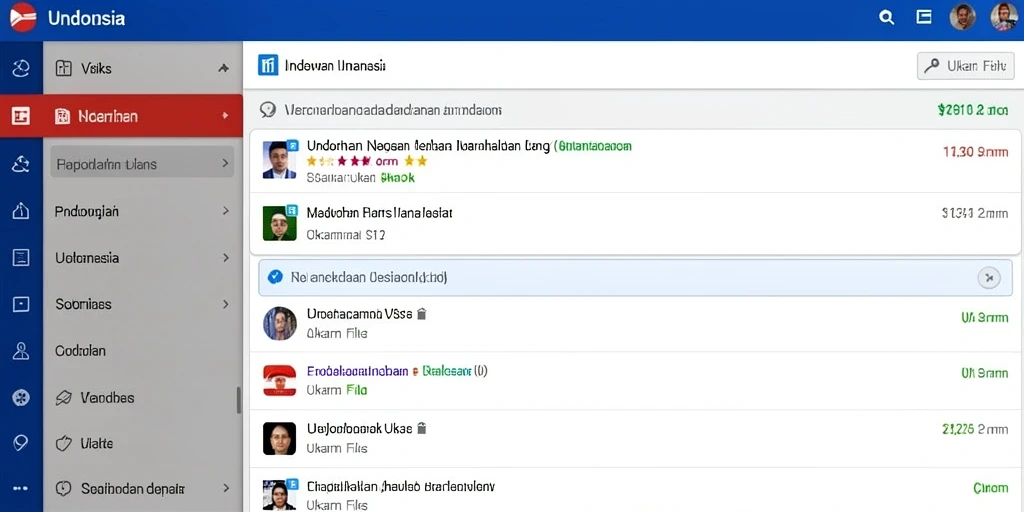
Task: Open the first user avatar in top bar
Action: pos(962,17)
